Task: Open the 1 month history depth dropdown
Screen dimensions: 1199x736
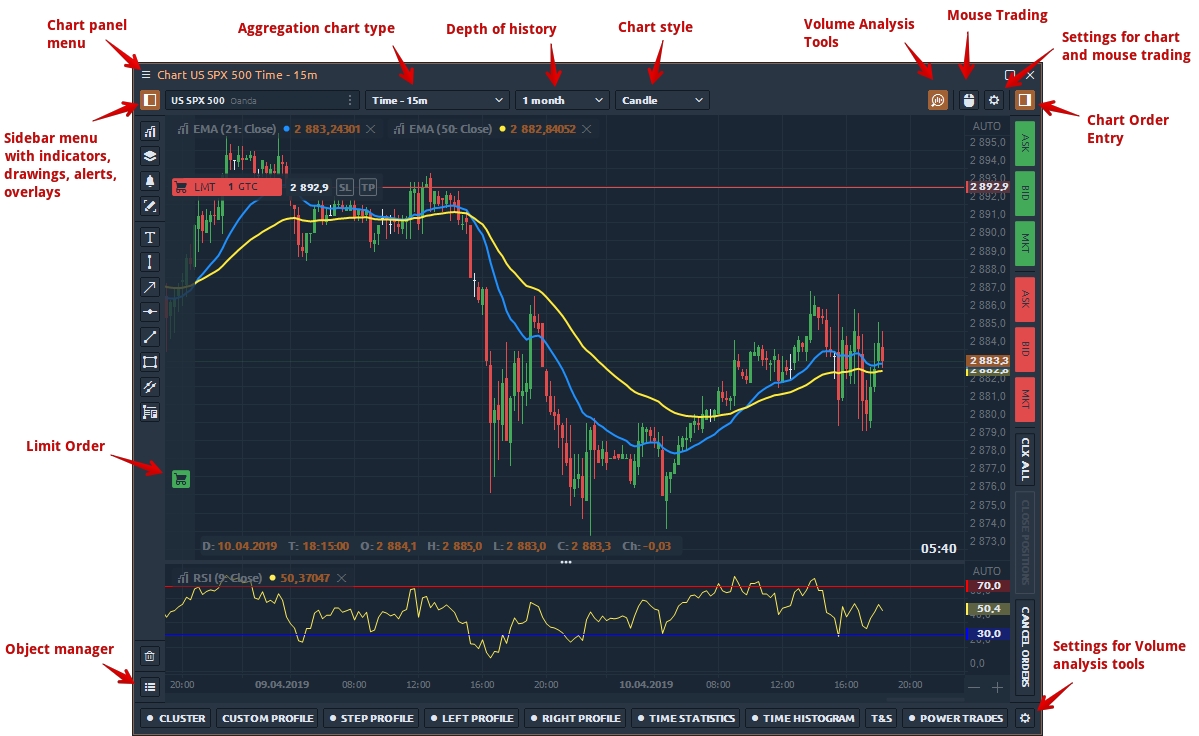Action: 562,100
